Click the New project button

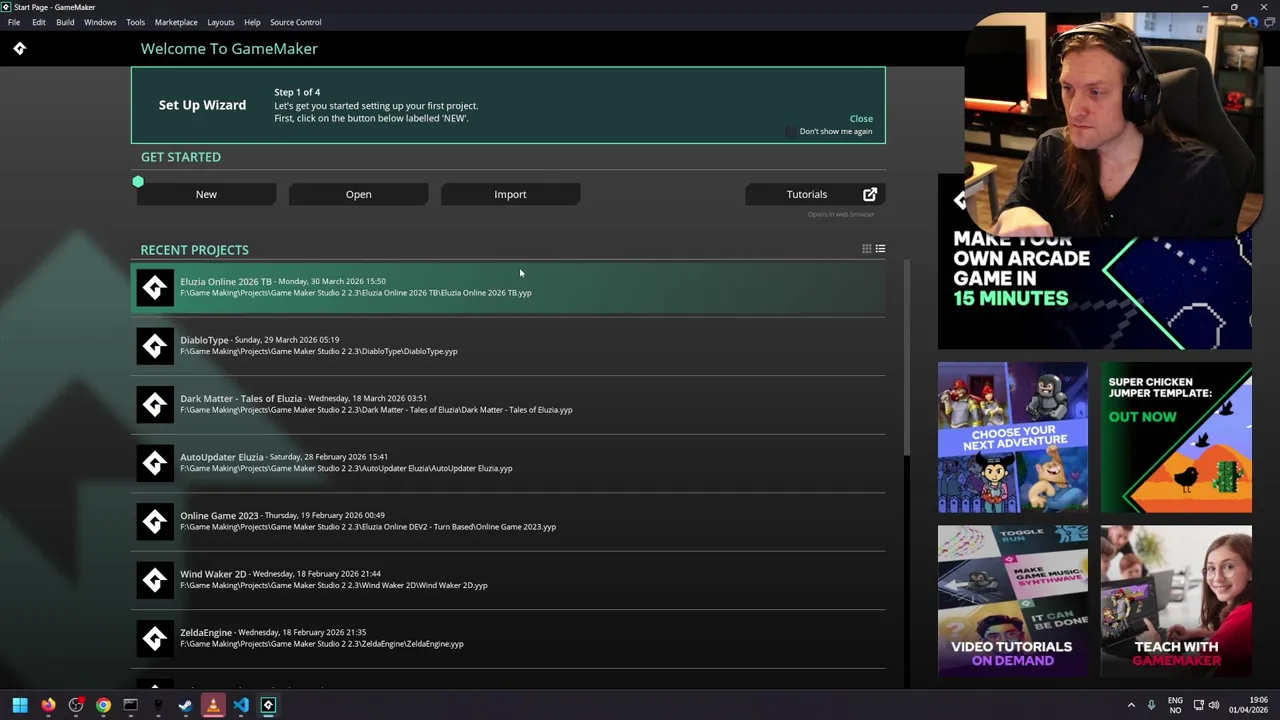pyautogui.click(x=206, y=194)
